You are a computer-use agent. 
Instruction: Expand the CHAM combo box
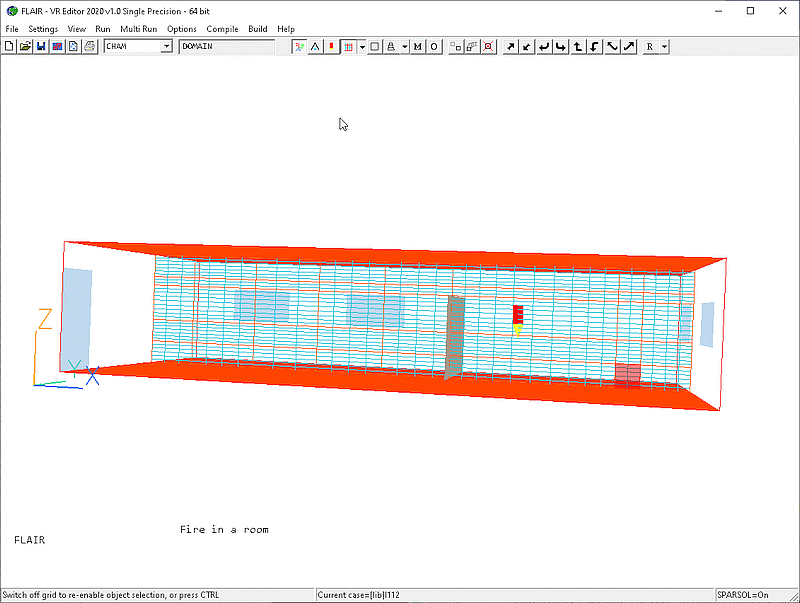point(166,46)
